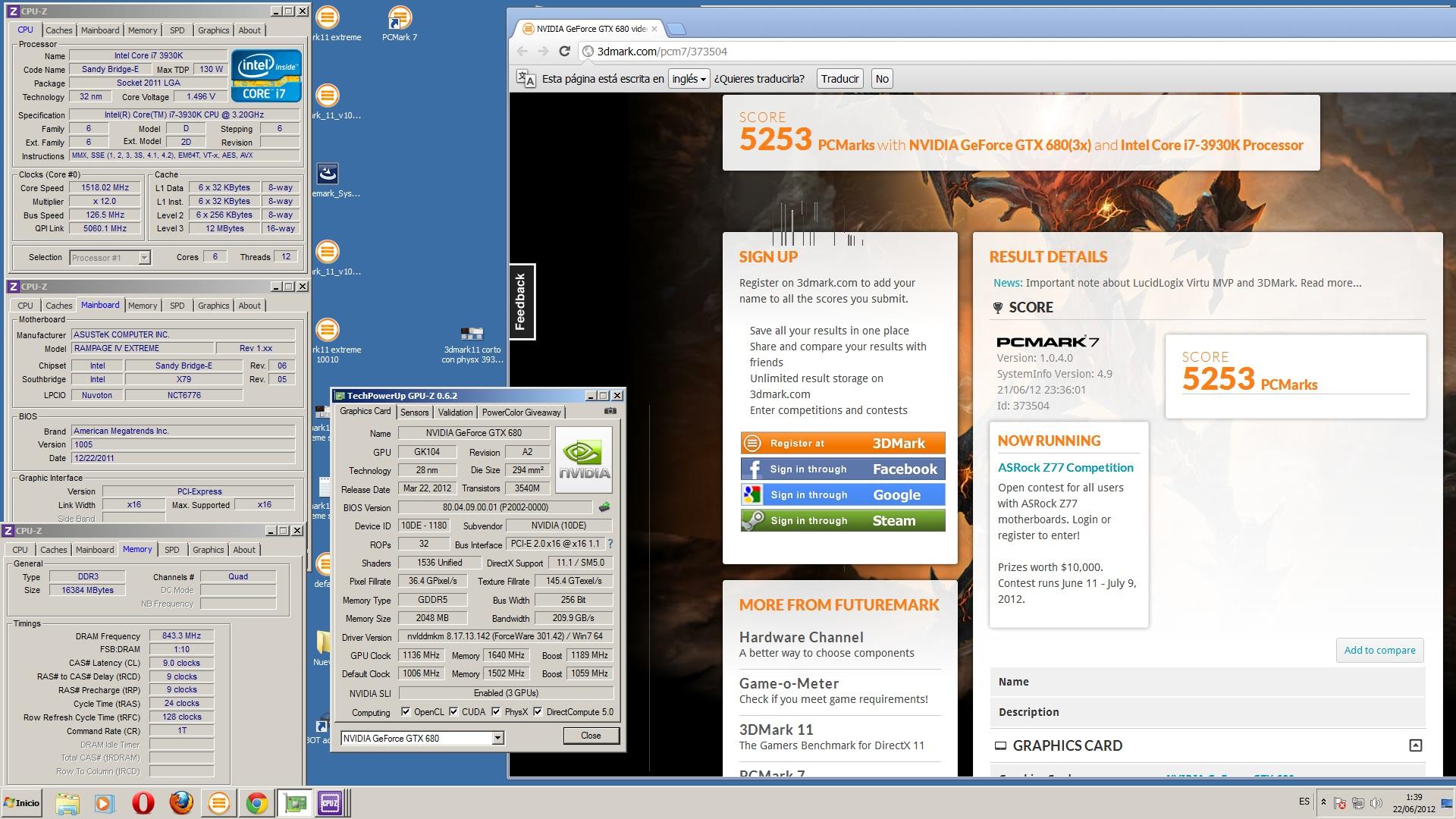
Task: Click the GPU-Z screenshot camera icon
Action: pyautogui.click(x=610, y=411)
